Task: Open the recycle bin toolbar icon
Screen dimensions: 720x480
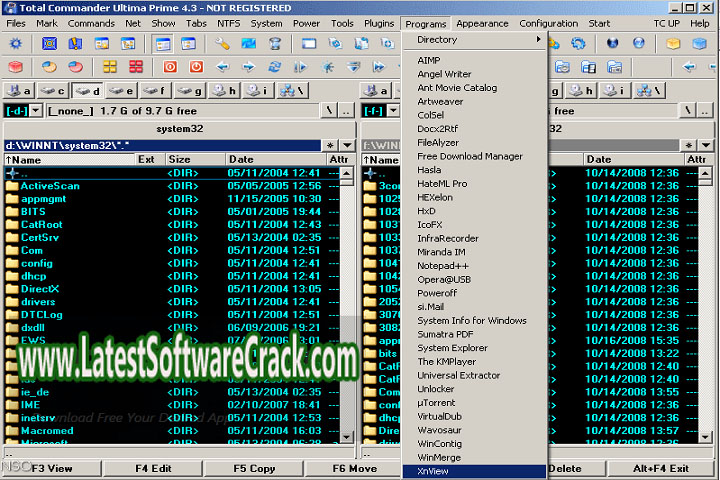Action: tap(275, 44)
